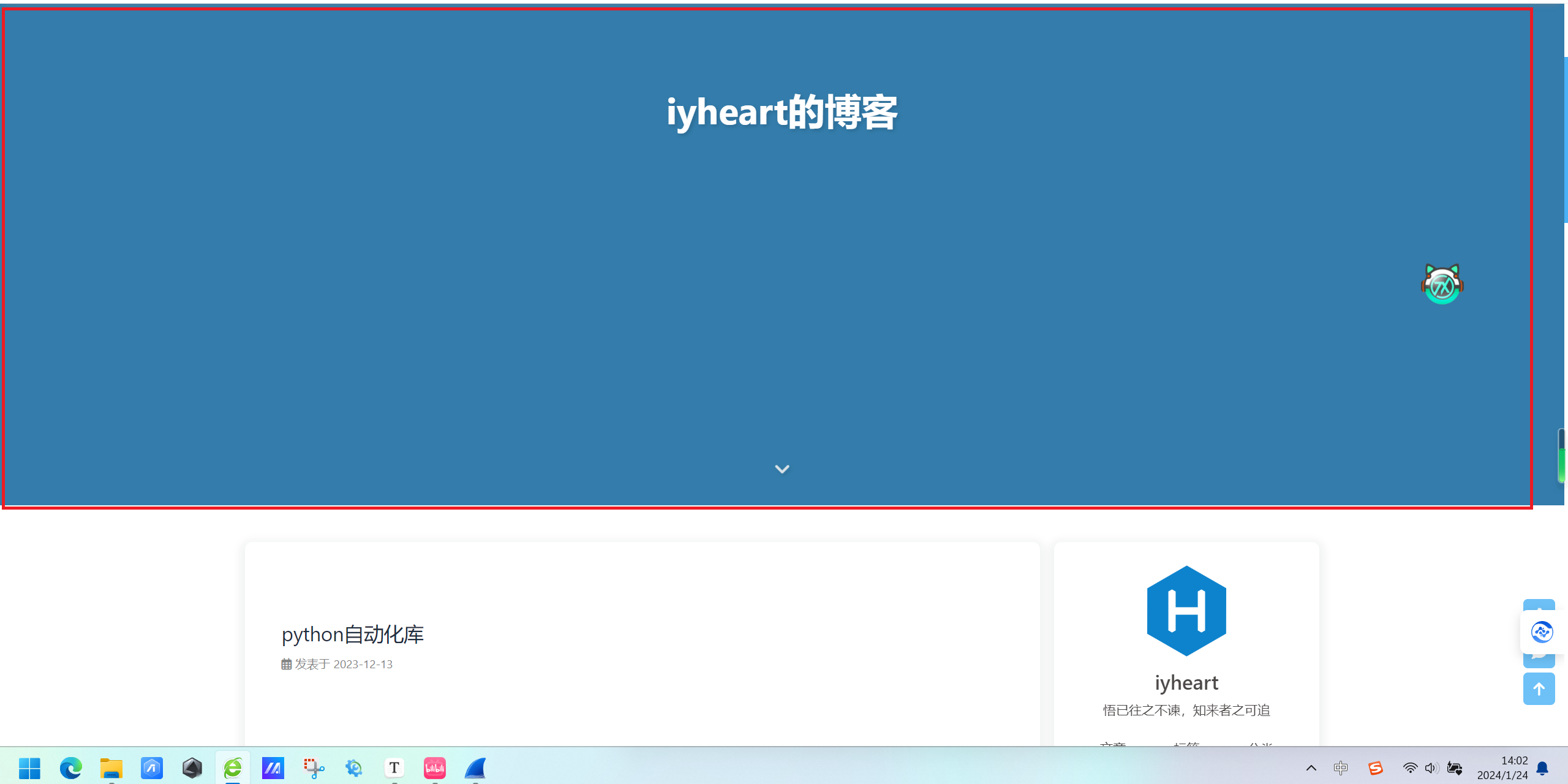Click the green edge indicator on the right
The image size is (1568, 784).
(x=1562, y=456)
